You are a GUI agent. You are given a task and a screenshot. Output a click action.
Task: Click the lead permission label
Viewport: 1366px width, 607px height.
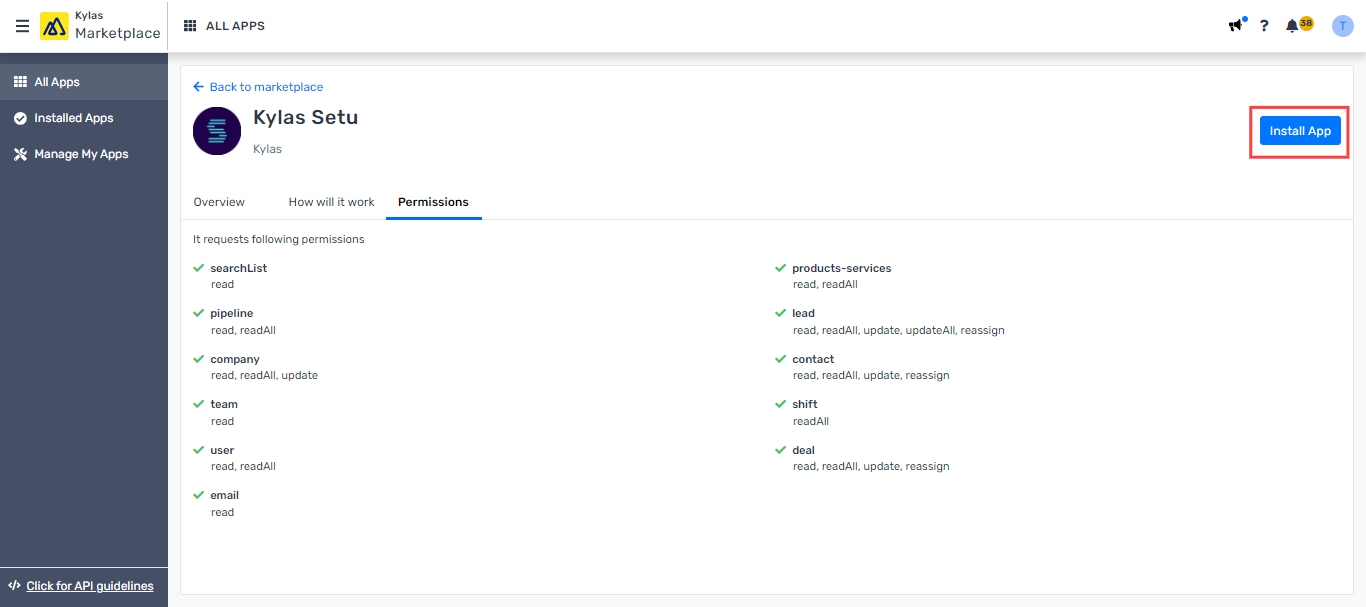click(x=803, y=313)
